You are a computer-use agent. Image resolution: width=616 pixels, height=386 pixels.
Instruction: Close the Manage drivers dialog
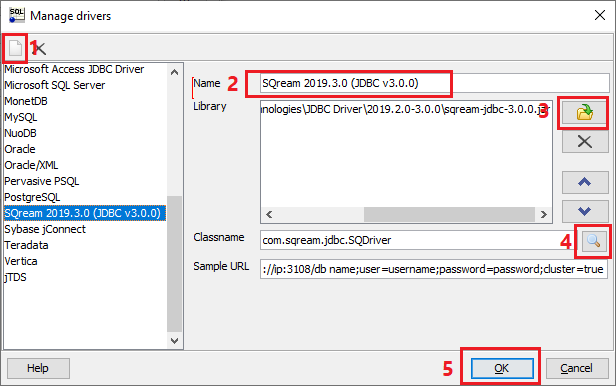pyautogui.click(x=600, y=15)
